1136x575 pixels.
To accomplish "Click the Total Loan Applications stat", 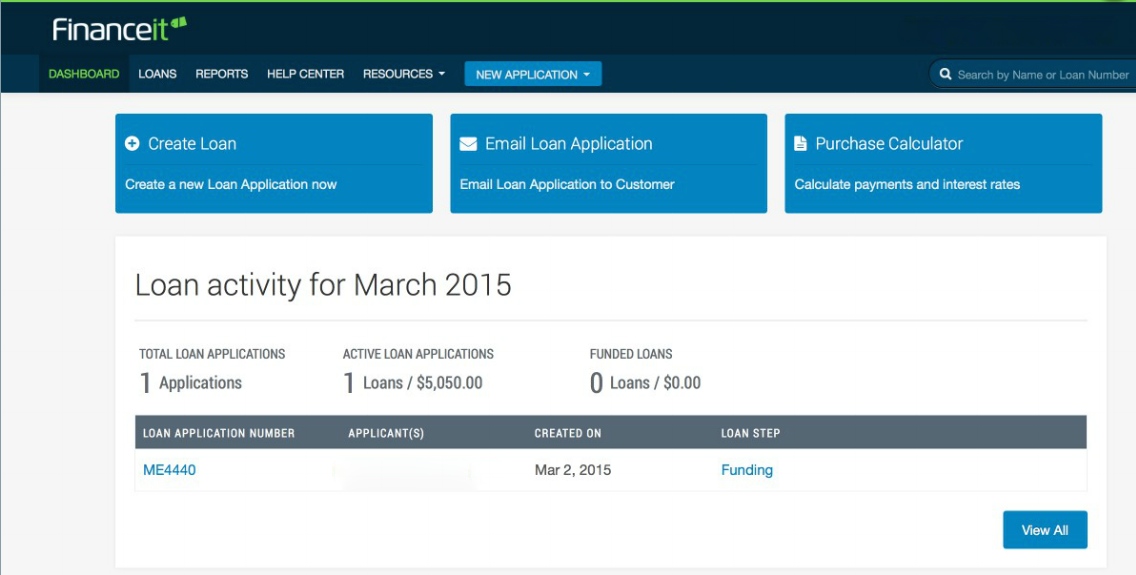I will pos(212,371).
